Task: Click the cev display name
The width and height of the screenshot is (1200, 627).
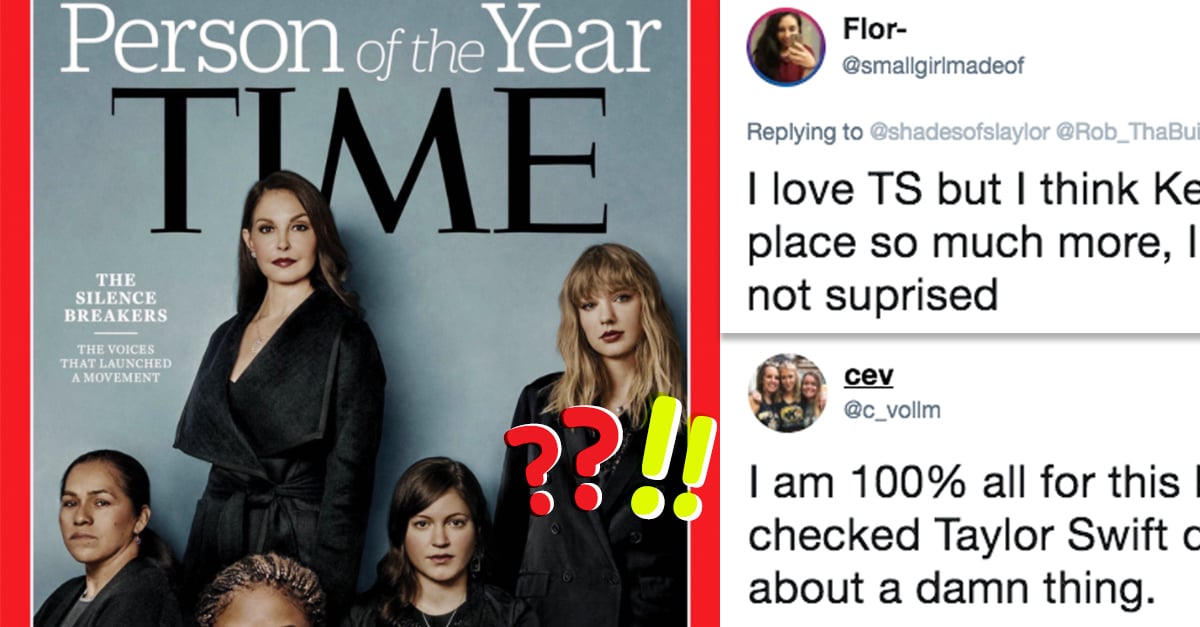Action: (868, 376)
